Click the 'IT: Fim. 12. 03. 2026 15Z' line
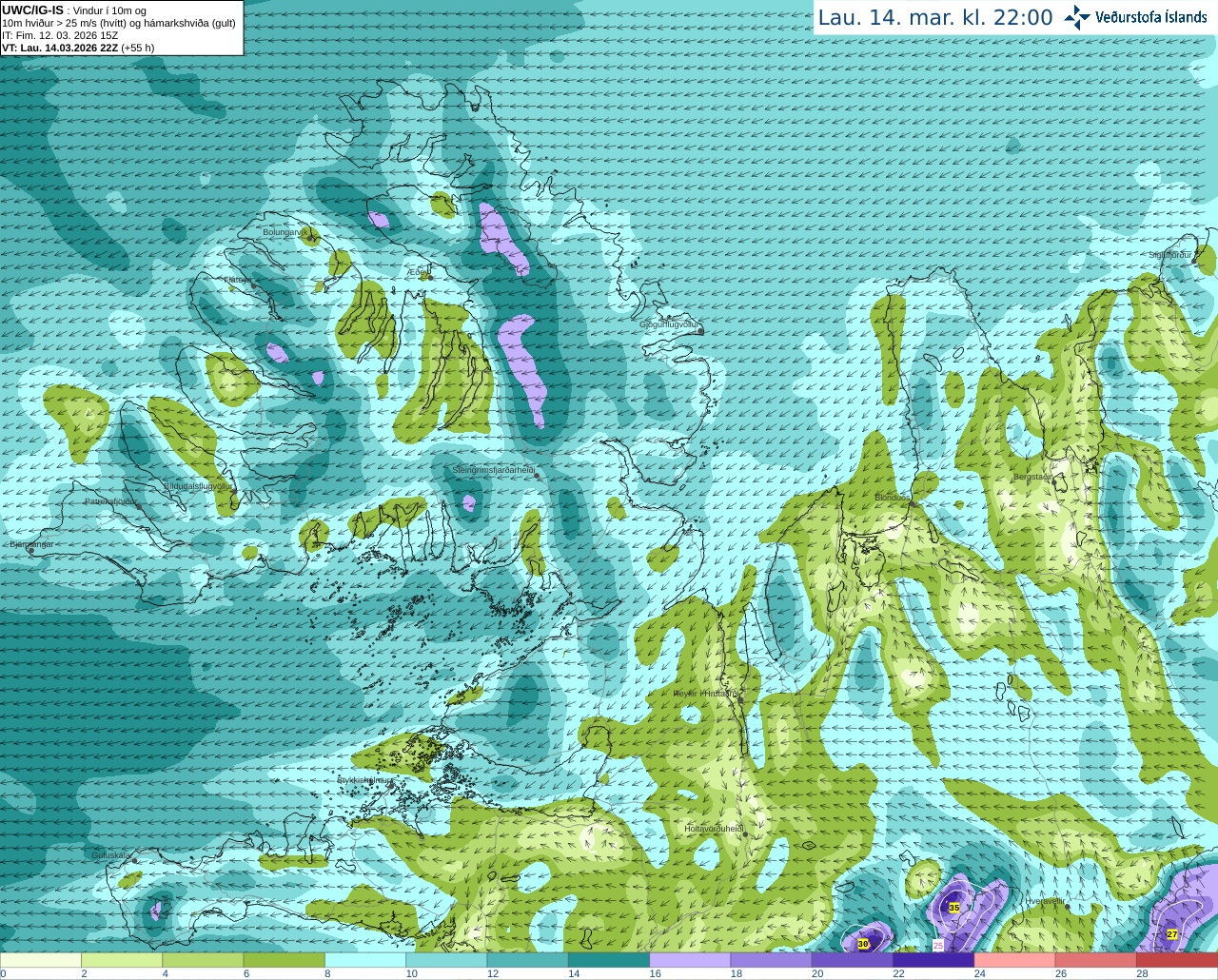 60,35
